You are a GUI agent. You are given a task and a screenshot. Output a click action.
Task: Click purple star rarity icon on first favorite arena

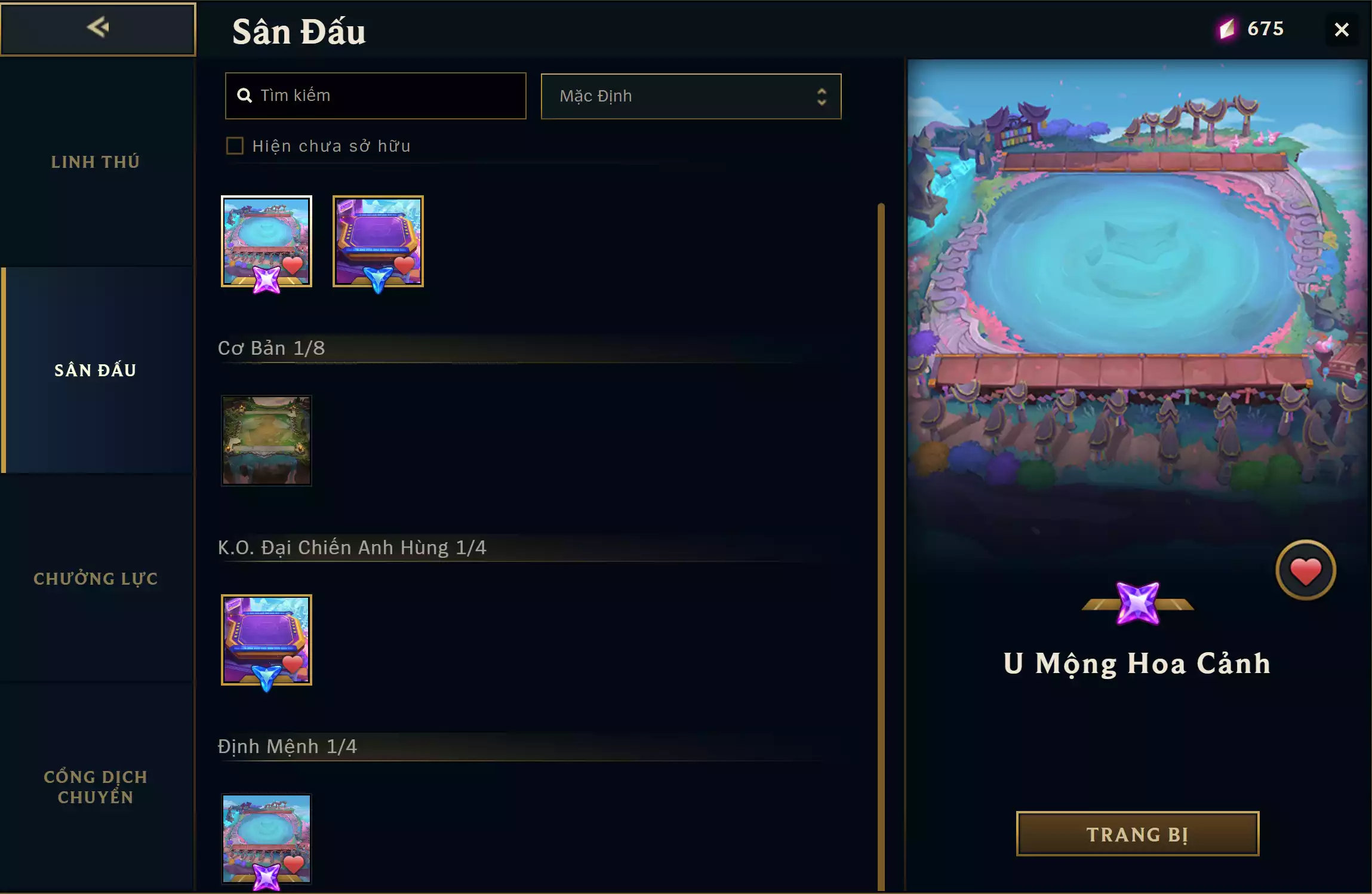pos(266,279)
